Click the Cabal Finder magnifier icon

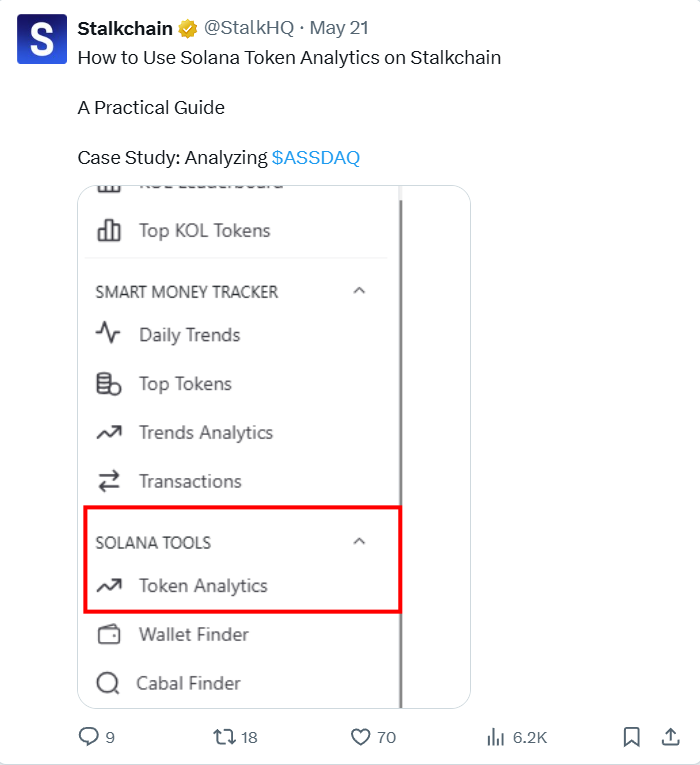tap(108, 683)
